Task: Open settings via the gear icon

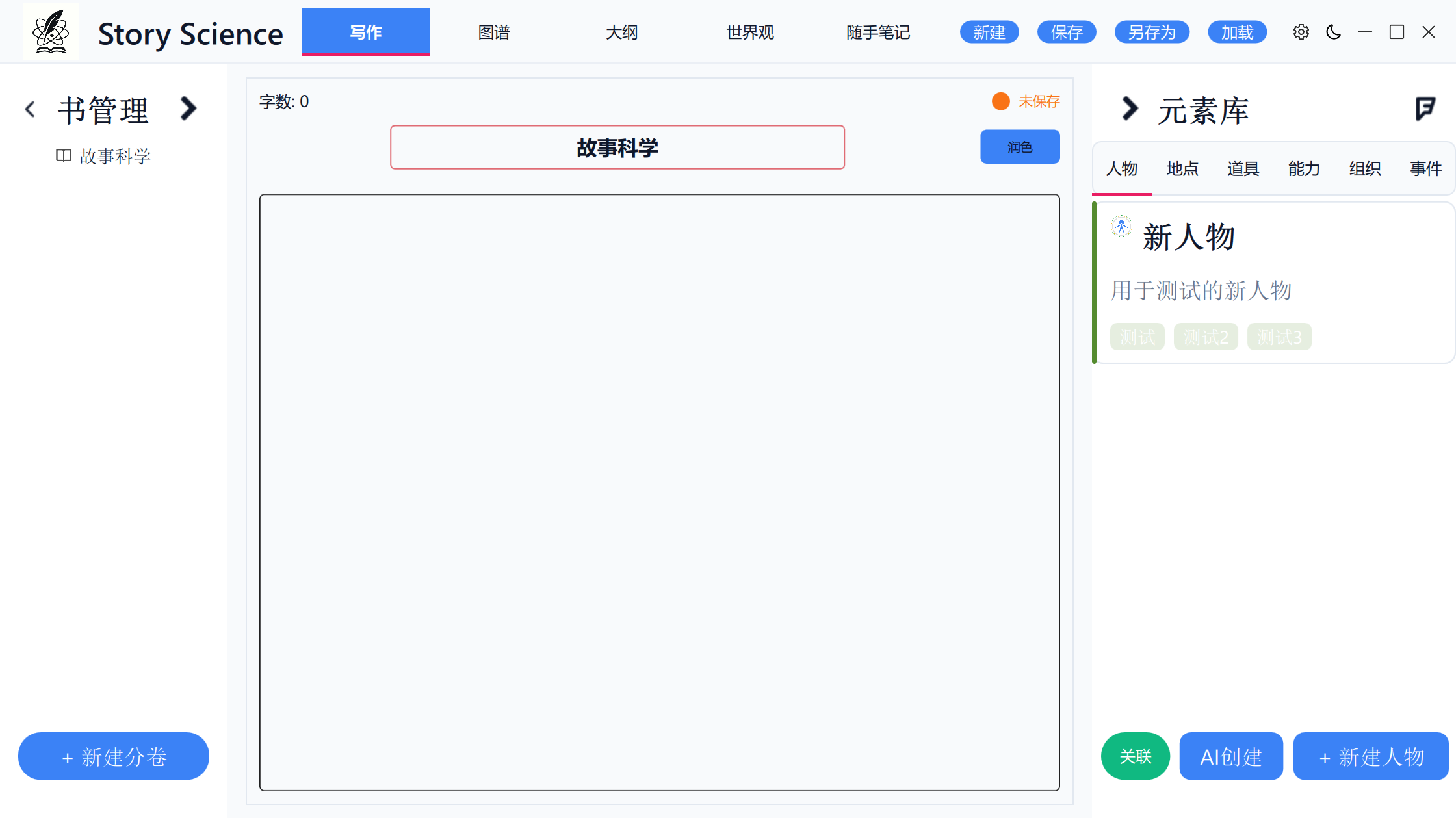Action: pos(1301,32)
